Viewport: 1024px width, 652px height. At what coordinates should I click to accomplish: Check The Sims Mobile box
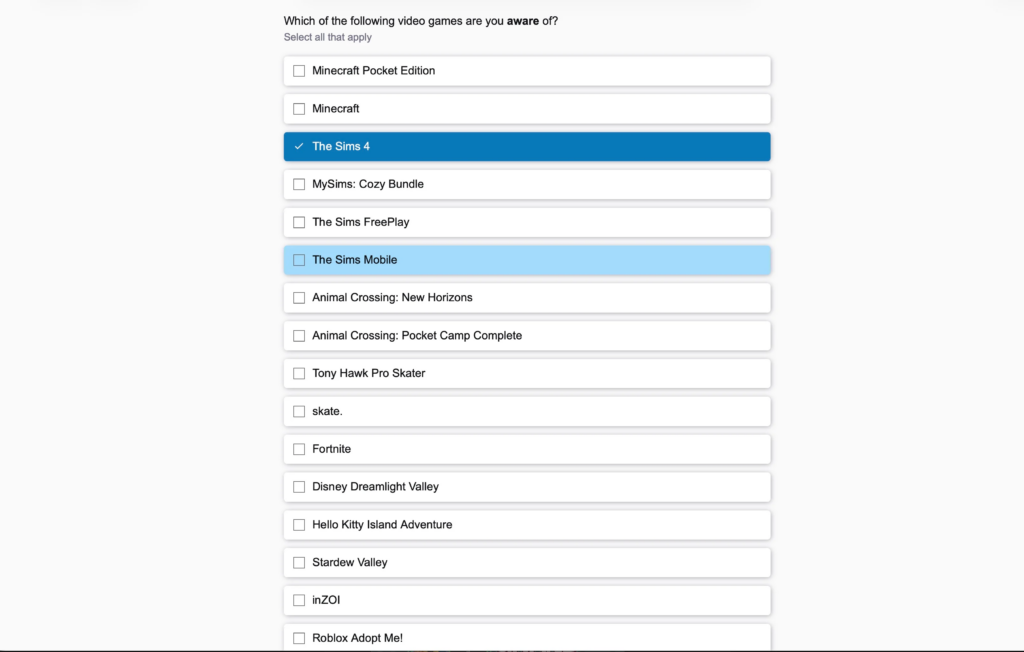click(299, 260)
